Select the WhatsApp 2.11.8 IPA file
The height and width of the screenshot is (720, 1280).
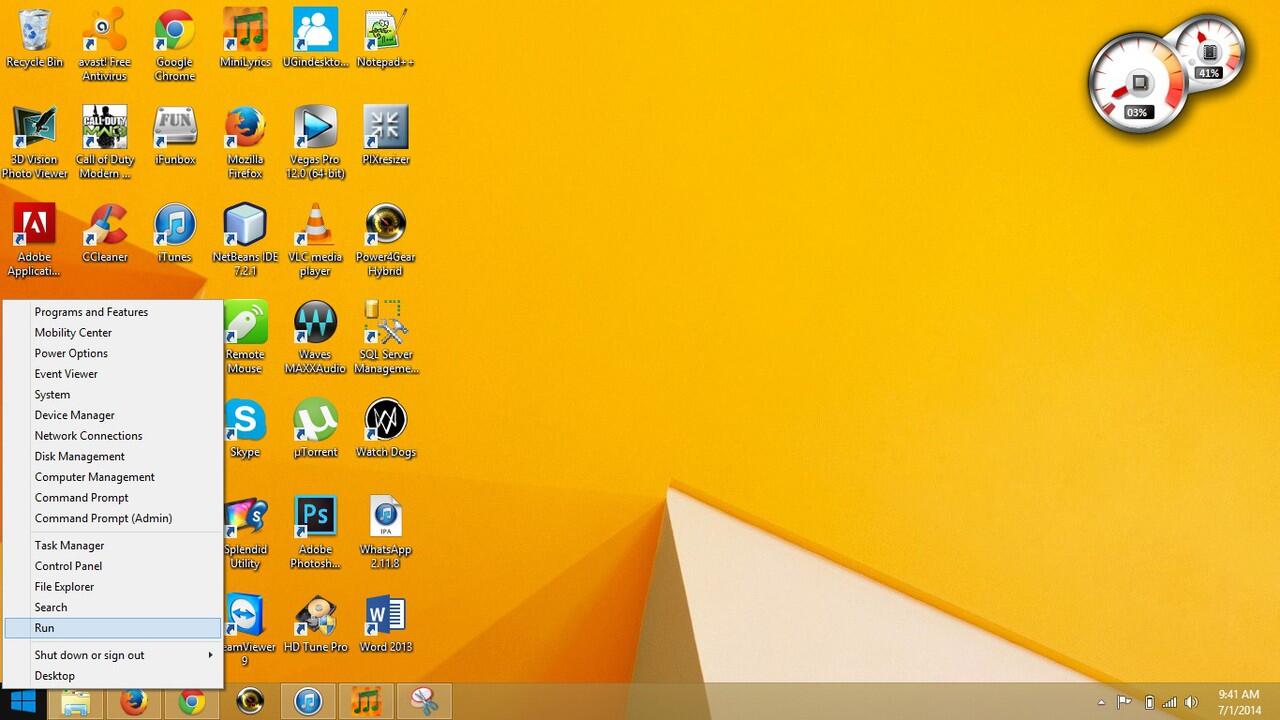point(385,533)
